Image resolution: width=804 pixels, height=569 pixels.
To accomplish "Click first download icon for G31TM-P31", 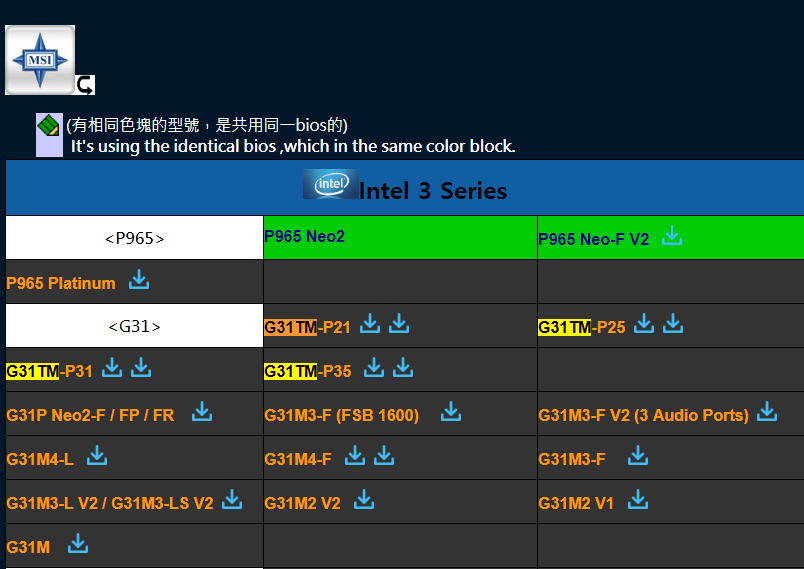I will (112, 368).
